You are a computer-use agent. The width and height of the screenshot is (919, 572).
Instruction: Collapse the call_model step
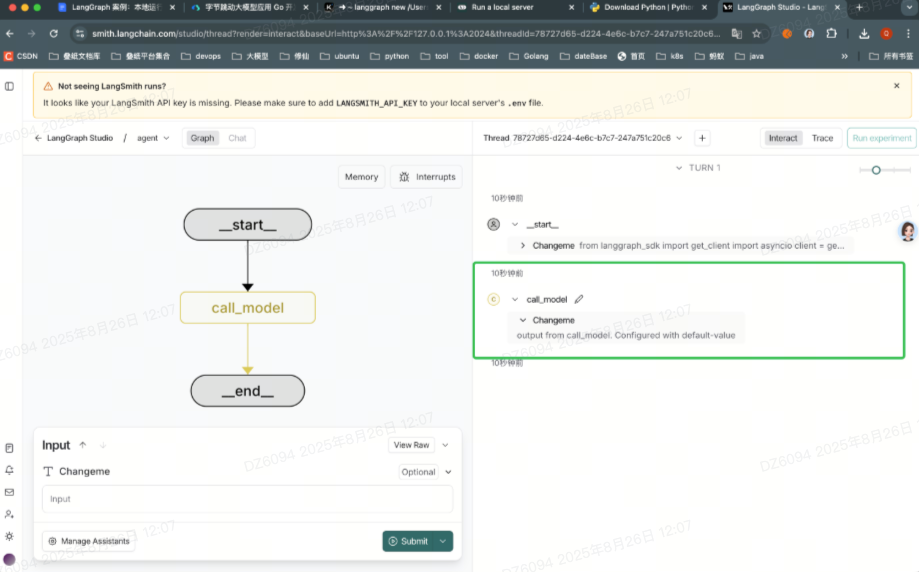(x=515, y=299)
